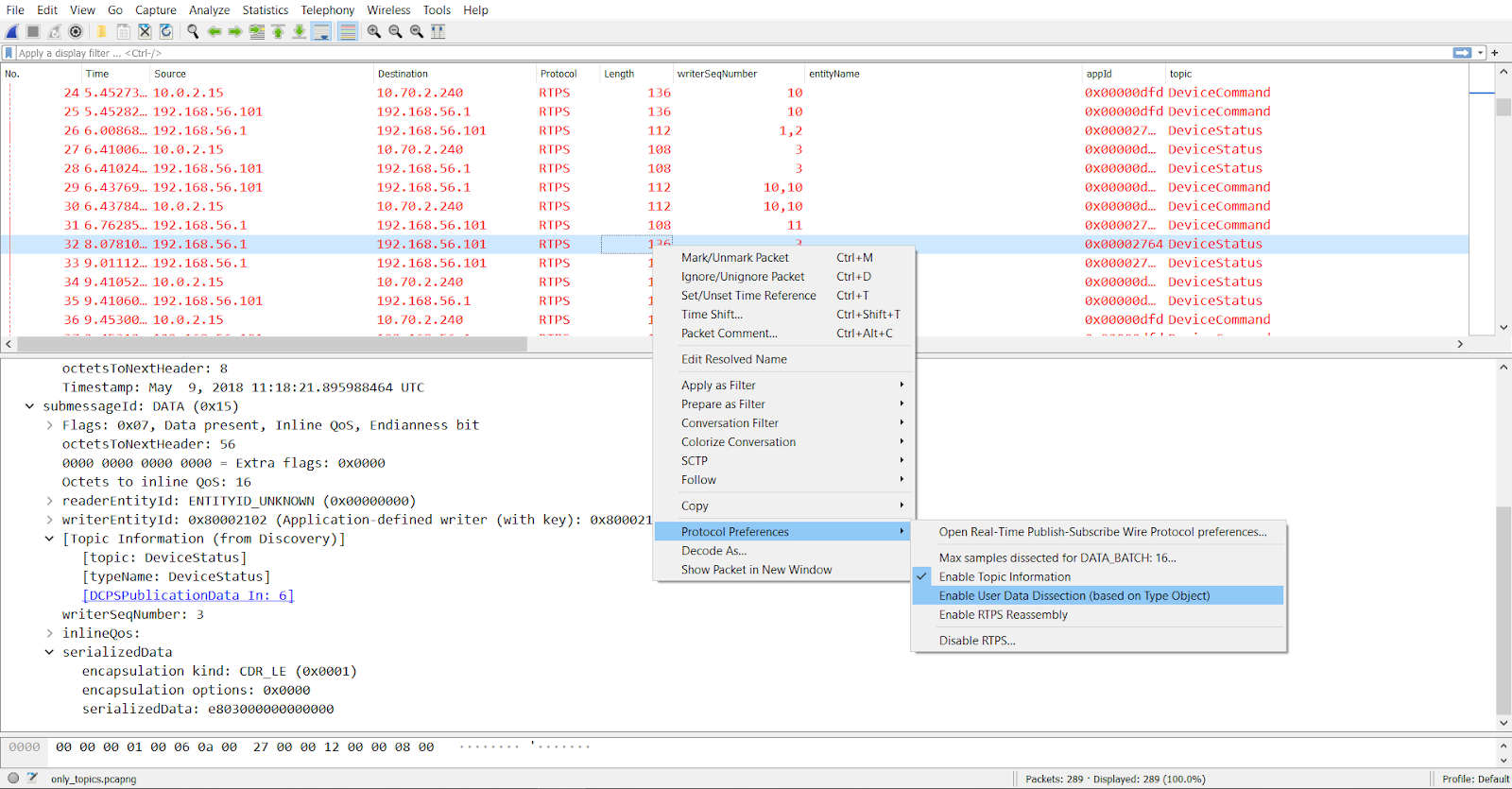Select Show Packet in New Window
Image resolution: width=1512 pixels, height=789 pixels.
coord(784,570)
